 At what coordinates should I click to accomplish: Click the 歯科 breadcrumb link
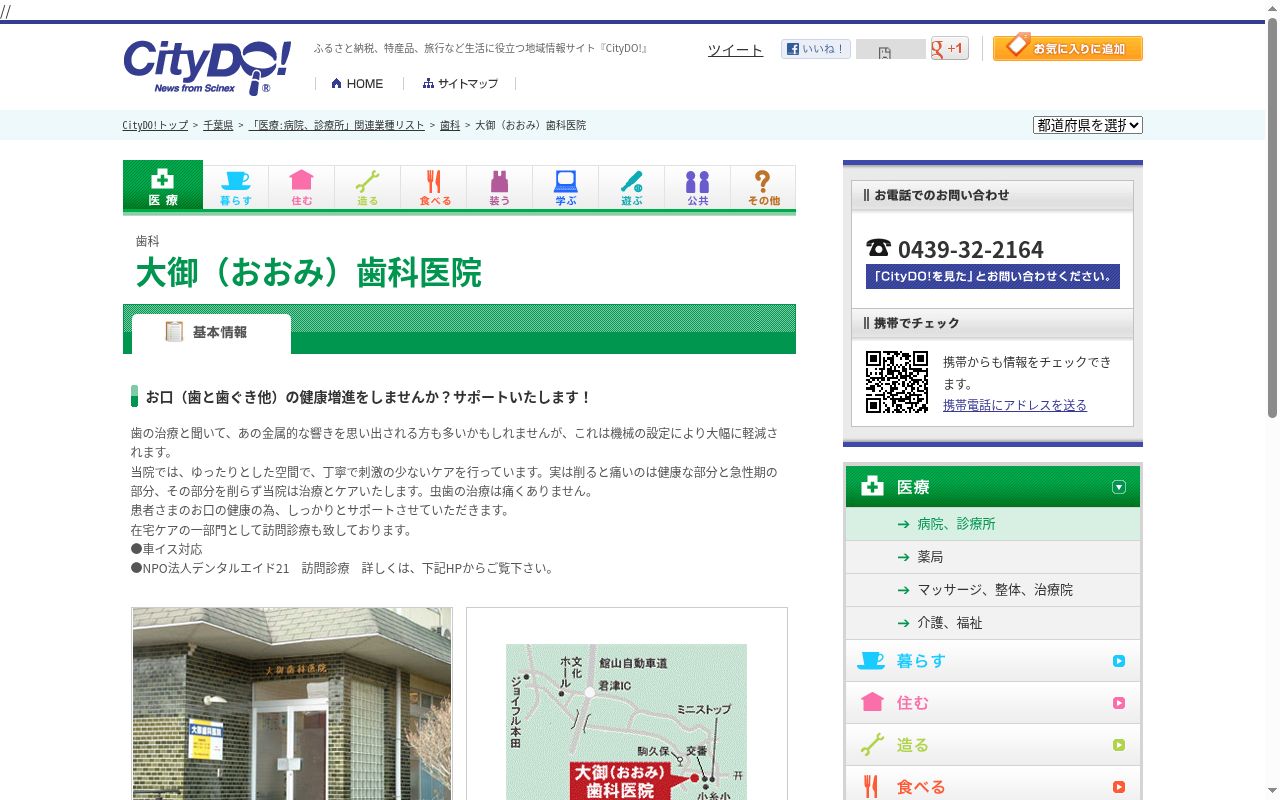(x=450, y=125)
